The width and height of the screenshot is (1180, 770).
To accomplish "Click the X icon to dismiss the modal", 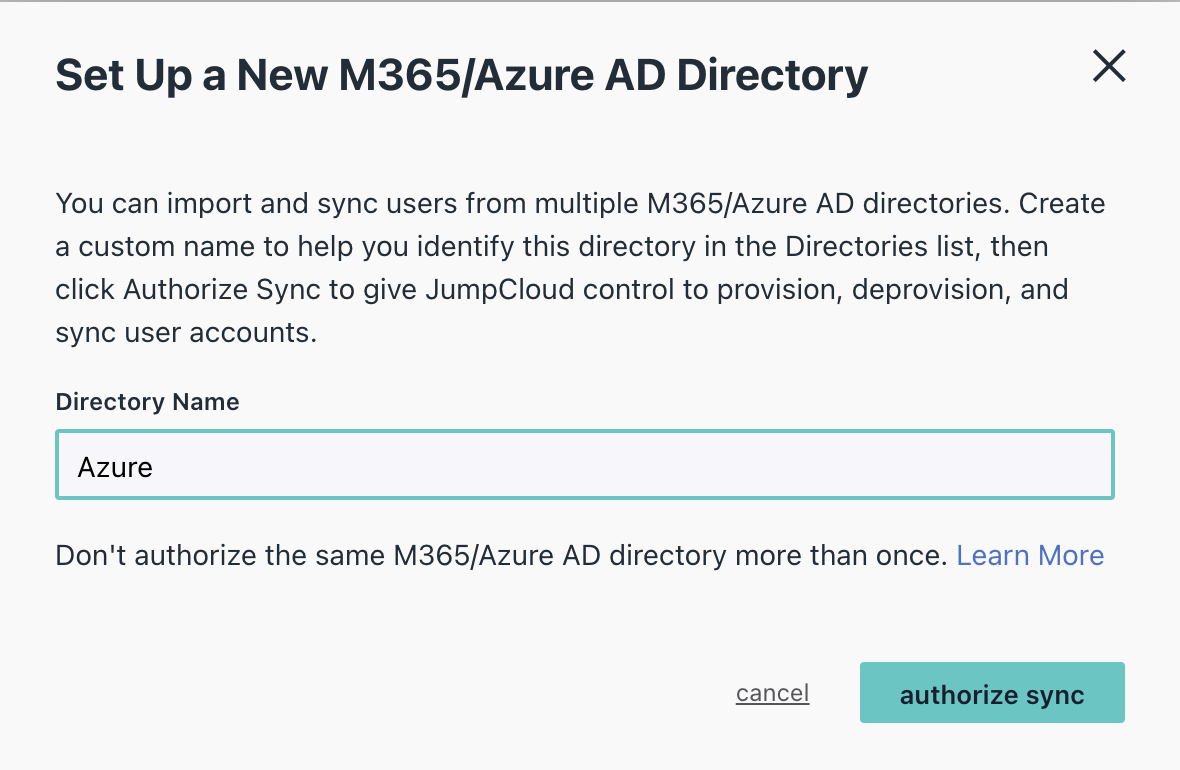I will tap(1108, 66).
